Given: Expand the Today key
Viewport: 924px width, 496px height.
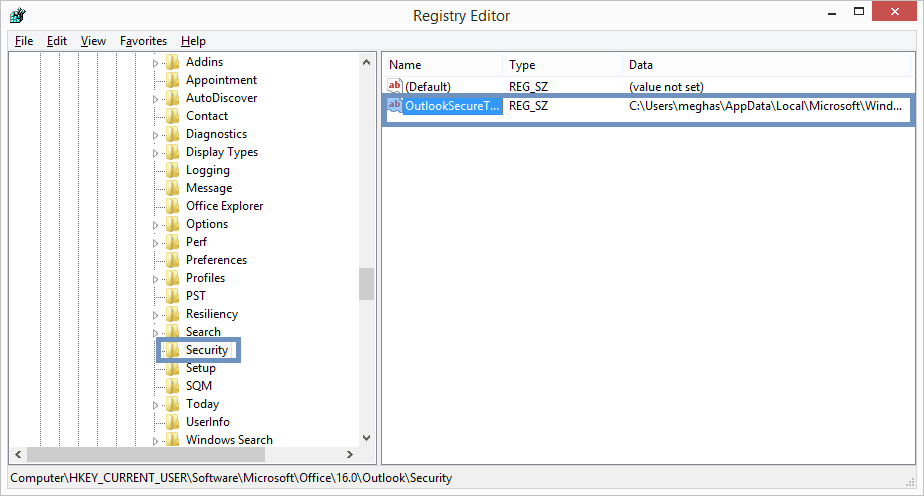Looking at the screenshot, I should [156, 405].
